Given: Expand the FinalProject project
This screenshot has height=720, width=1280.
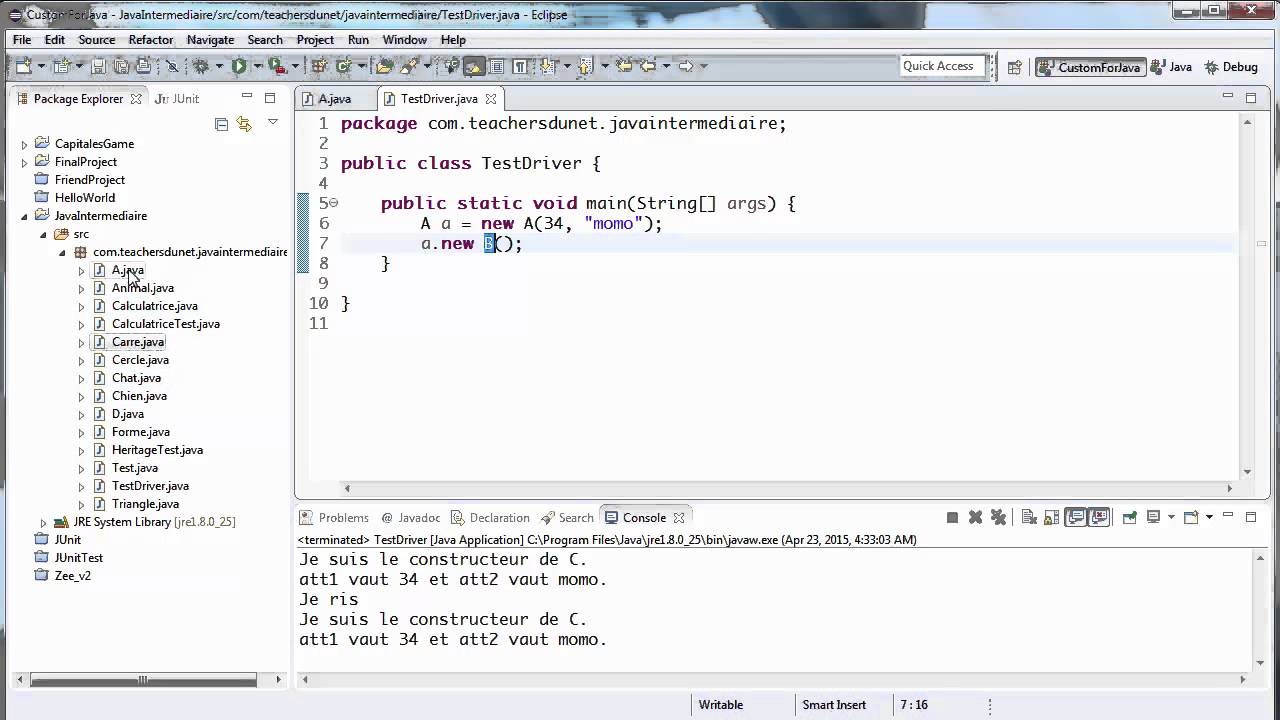Looking at the screenshot, I should (x=25, y=162).
